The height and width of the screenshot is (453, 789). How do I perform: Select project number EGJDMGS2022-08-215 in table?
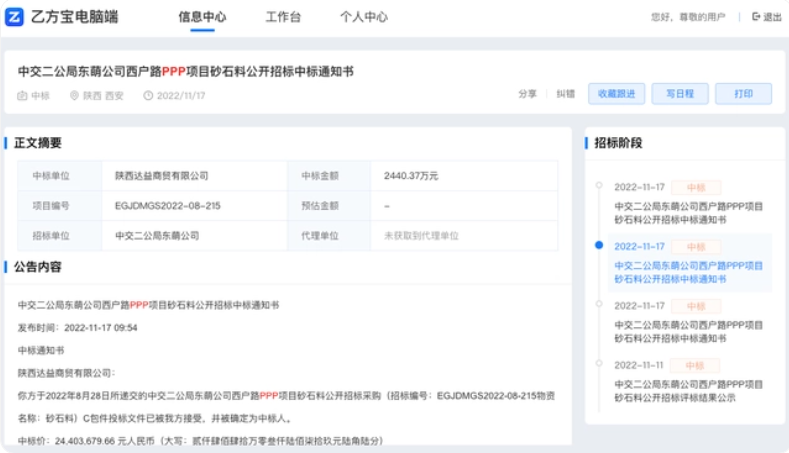coord(168,205)
